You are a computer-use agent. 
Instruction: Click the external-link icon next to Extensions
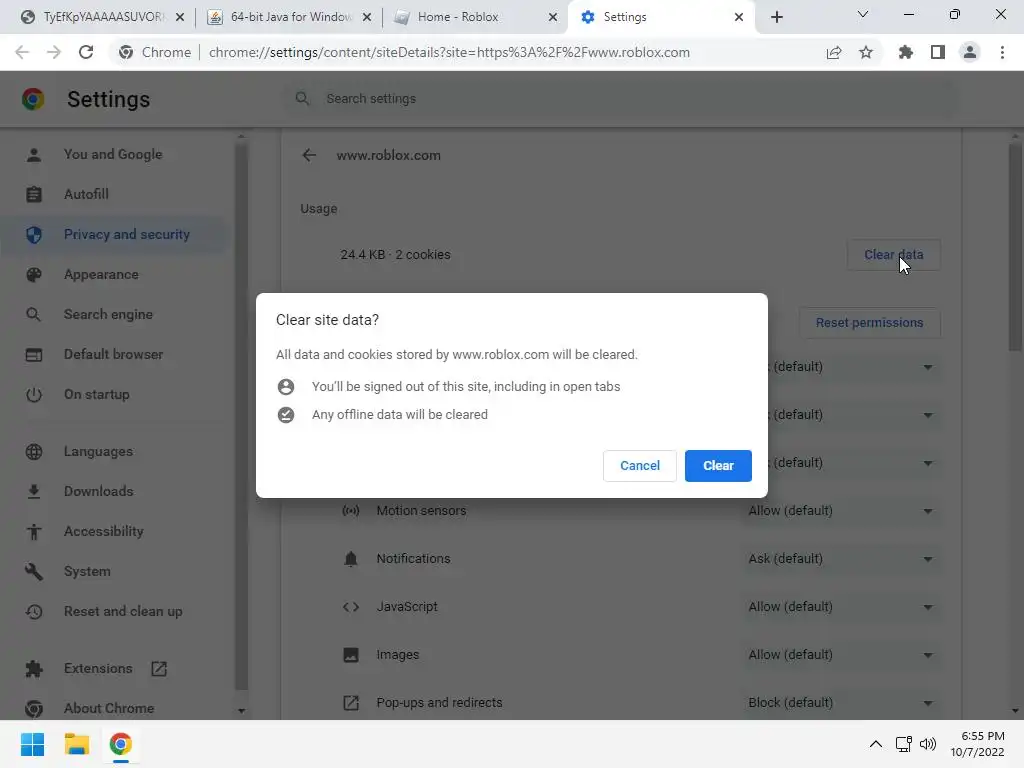[x=159, y=669]
